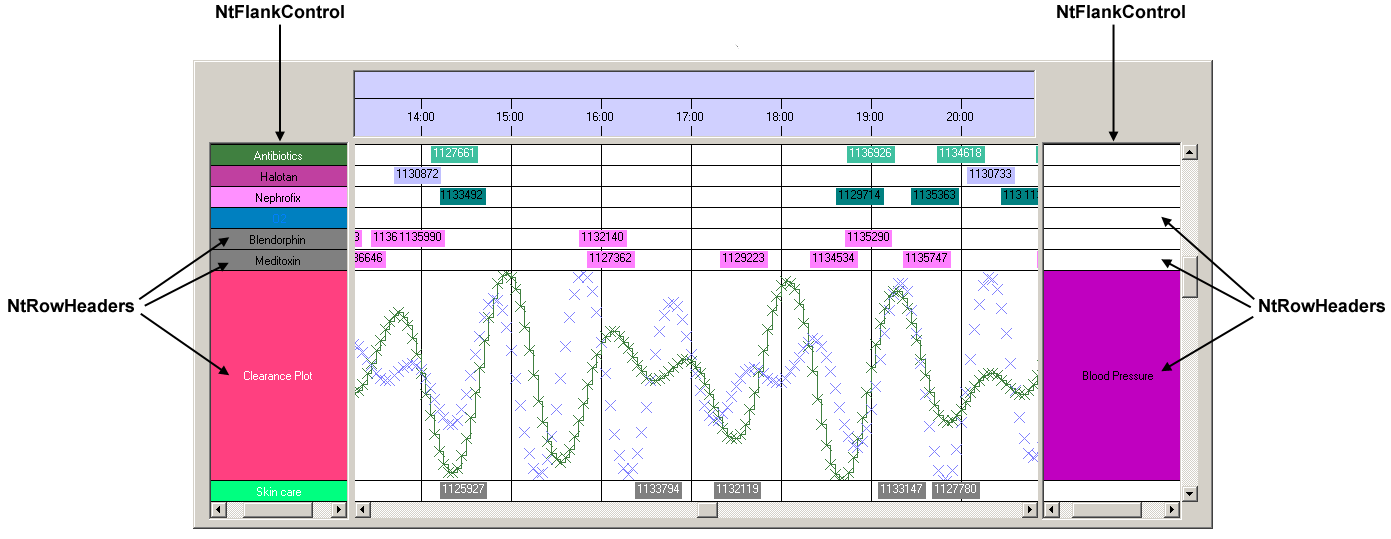Select event 1133794 in the Skin care row
Viewport: 1391px width, 539px height.
658,490
